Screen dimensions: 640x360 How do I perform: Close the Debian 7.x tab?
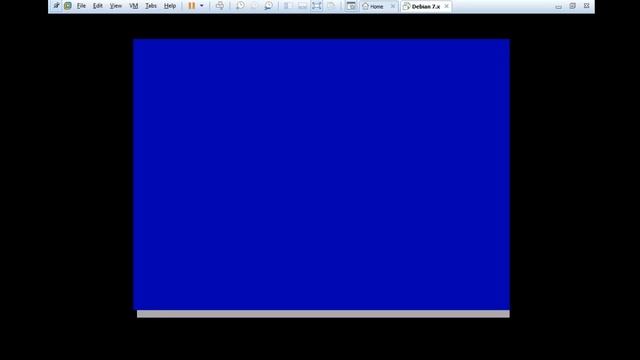[x=447, y=6]
